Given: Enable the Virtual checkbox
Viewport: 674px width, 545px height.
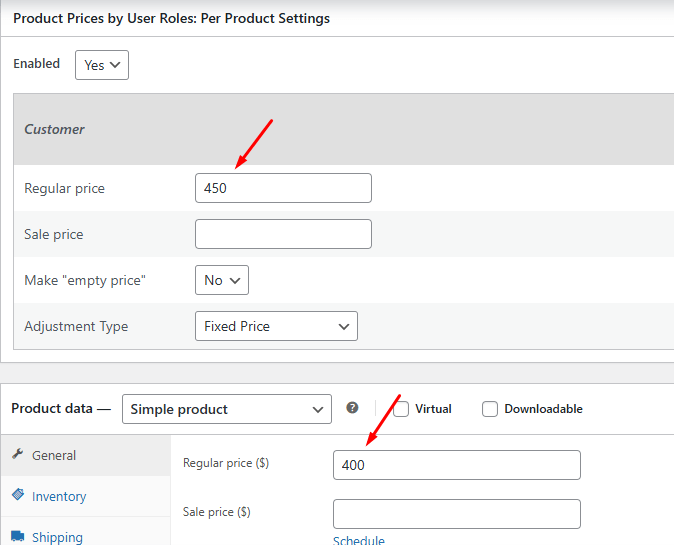Looking at the screenshot, I should 401,409.
